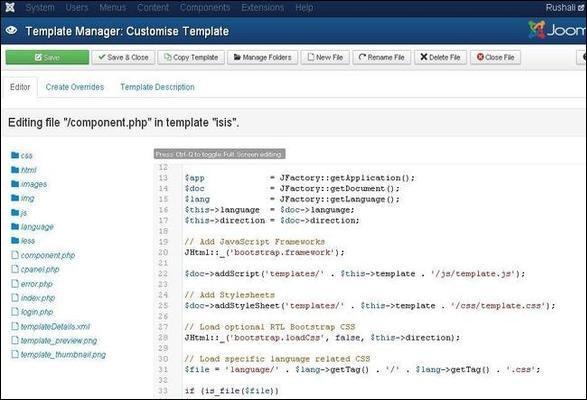Click the external link icon beside Rushali

click(581, 7)
